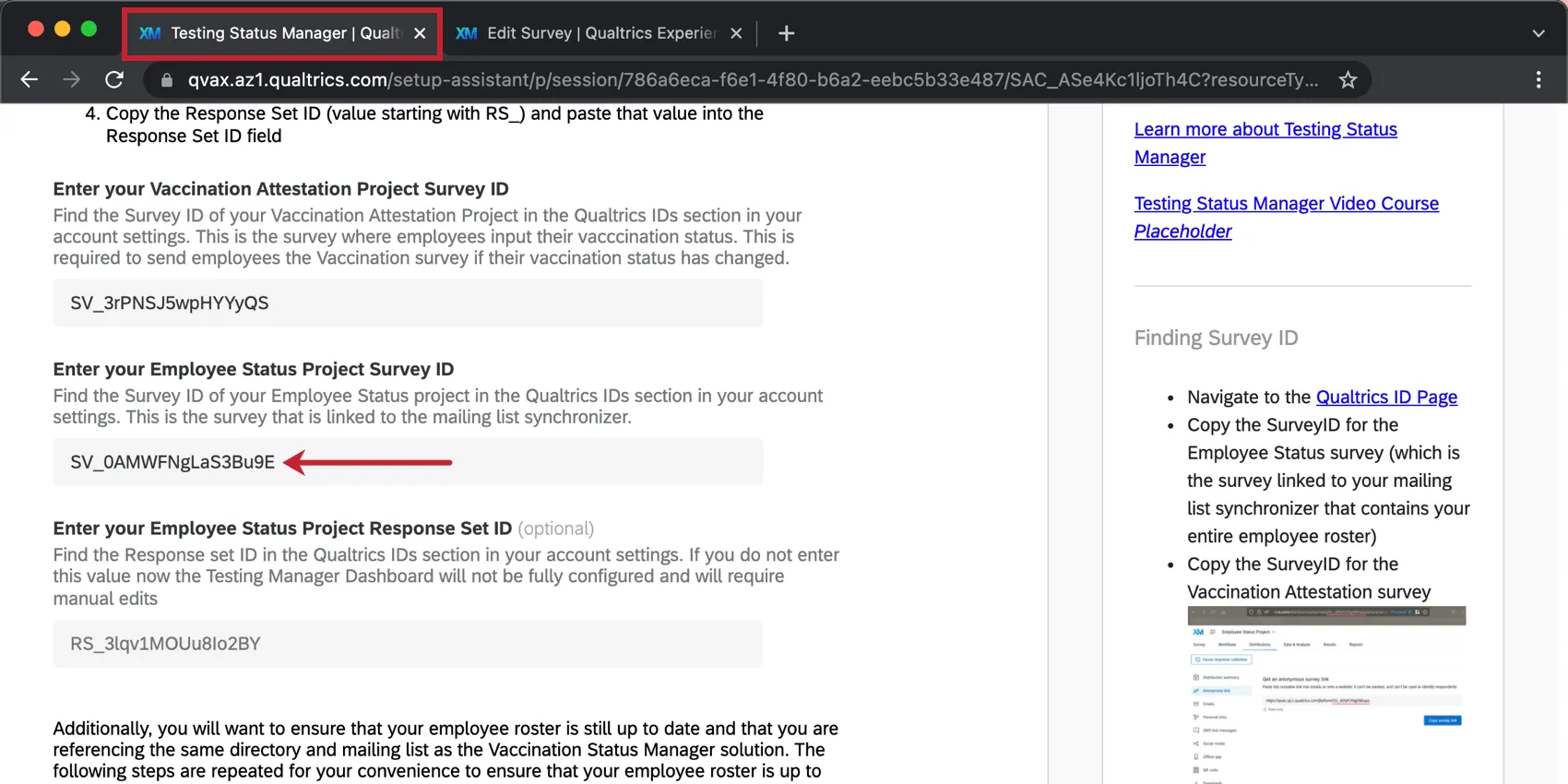The width and height of the screenshot is (1568, 784).
Task: Open Testing Status Manager Video Course link
Action: [1286, 204]
